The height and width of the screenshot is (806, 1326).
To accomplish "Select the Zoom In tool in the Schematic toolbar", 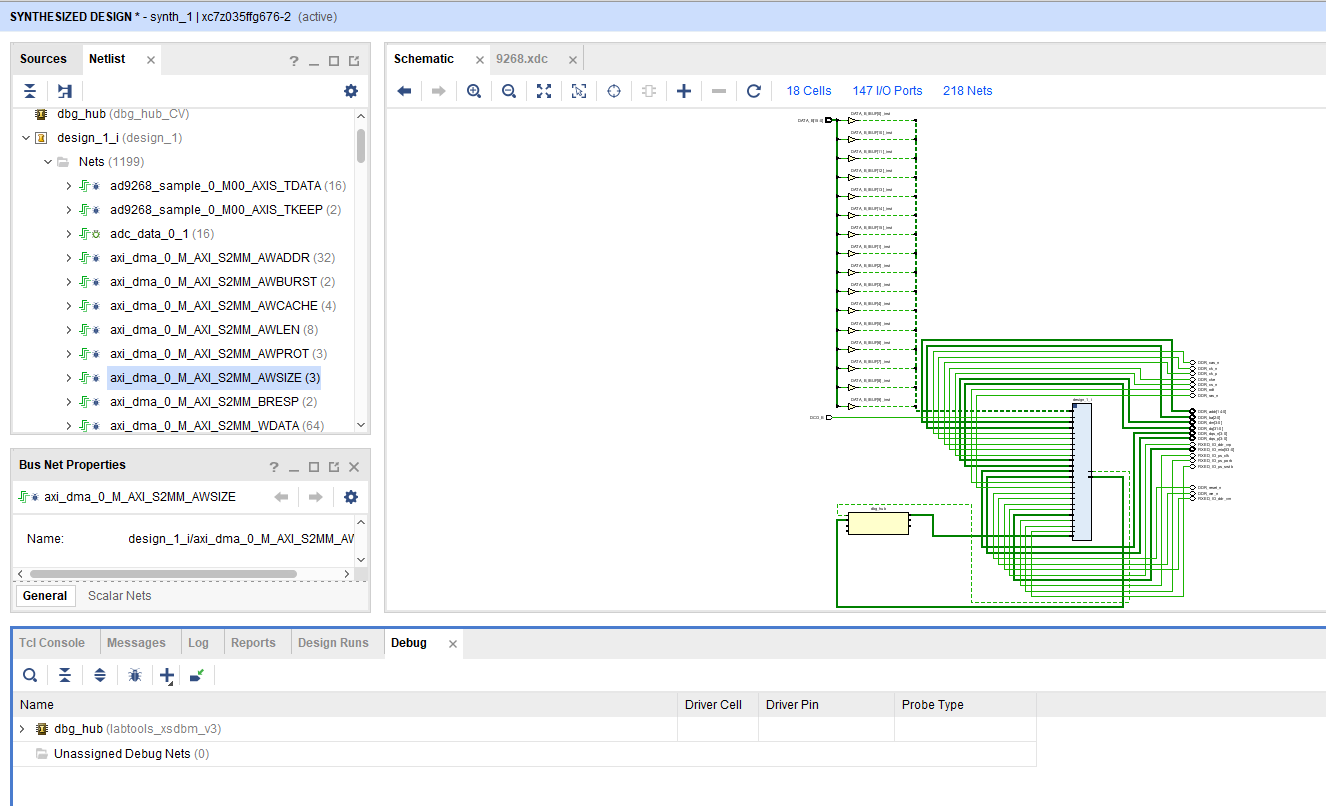I will click(473, 91).
